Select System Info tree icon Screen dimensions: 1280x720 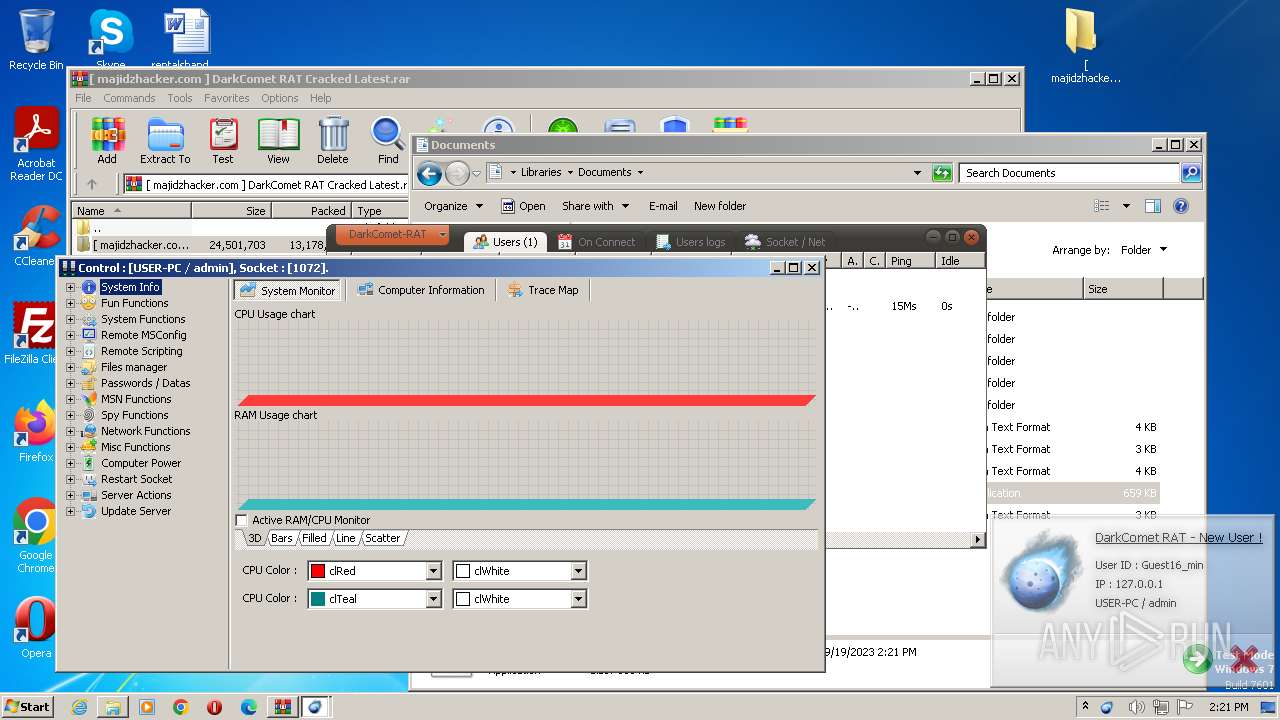(89, 287)
